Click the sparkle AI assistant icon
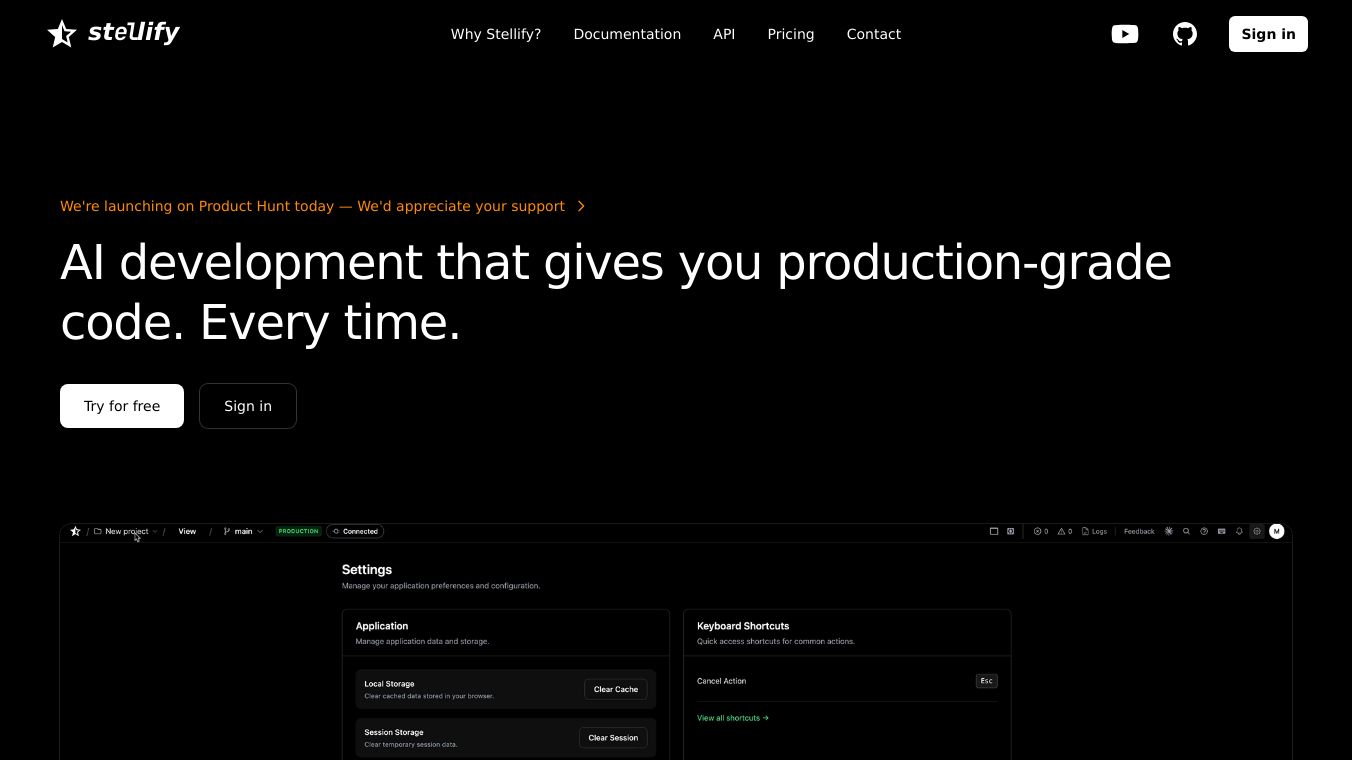 pyautogui.click(x=1168, y=531)
